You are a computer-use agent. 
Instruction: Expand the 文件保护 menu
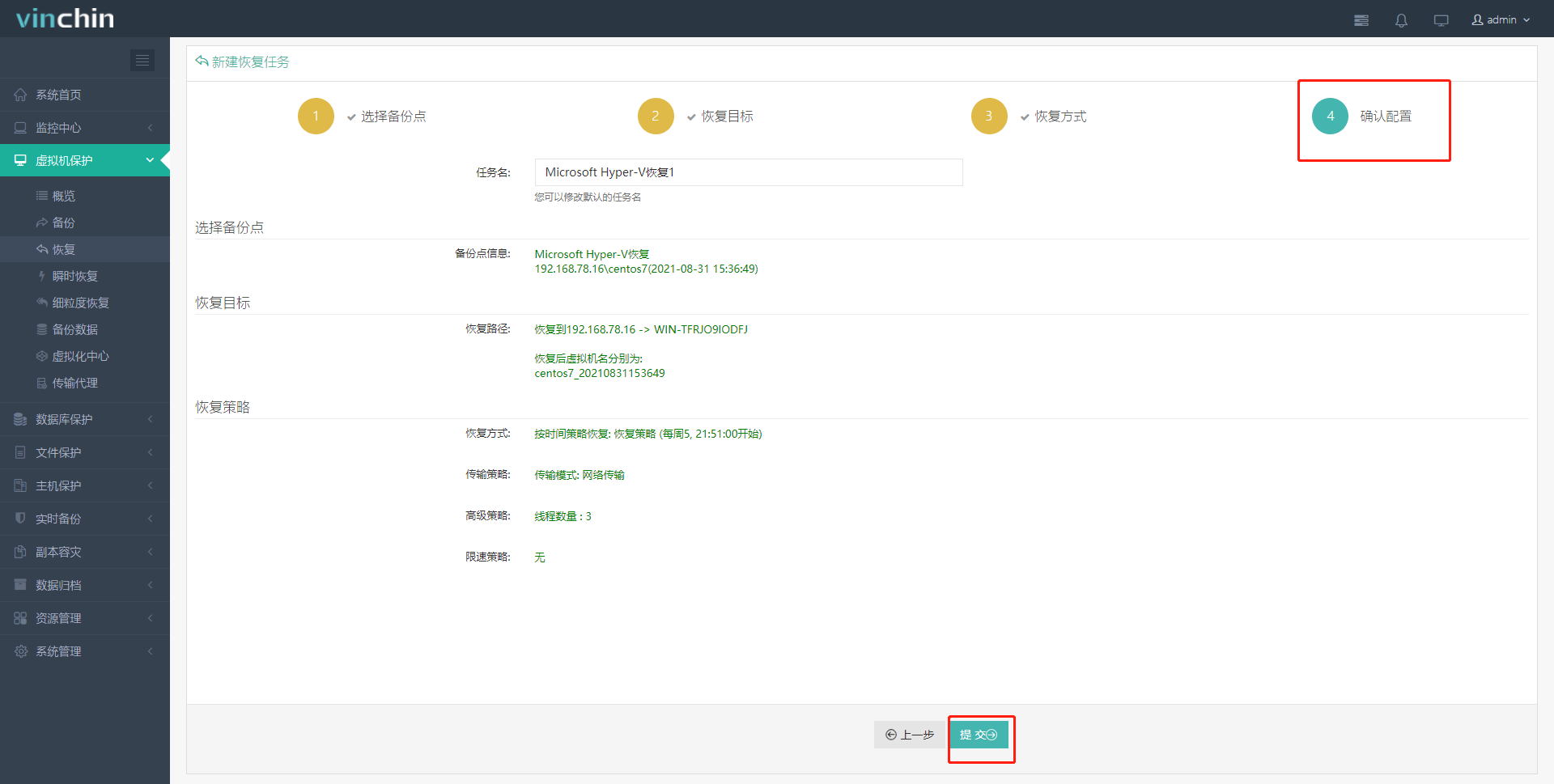click(x=85, y=452)
